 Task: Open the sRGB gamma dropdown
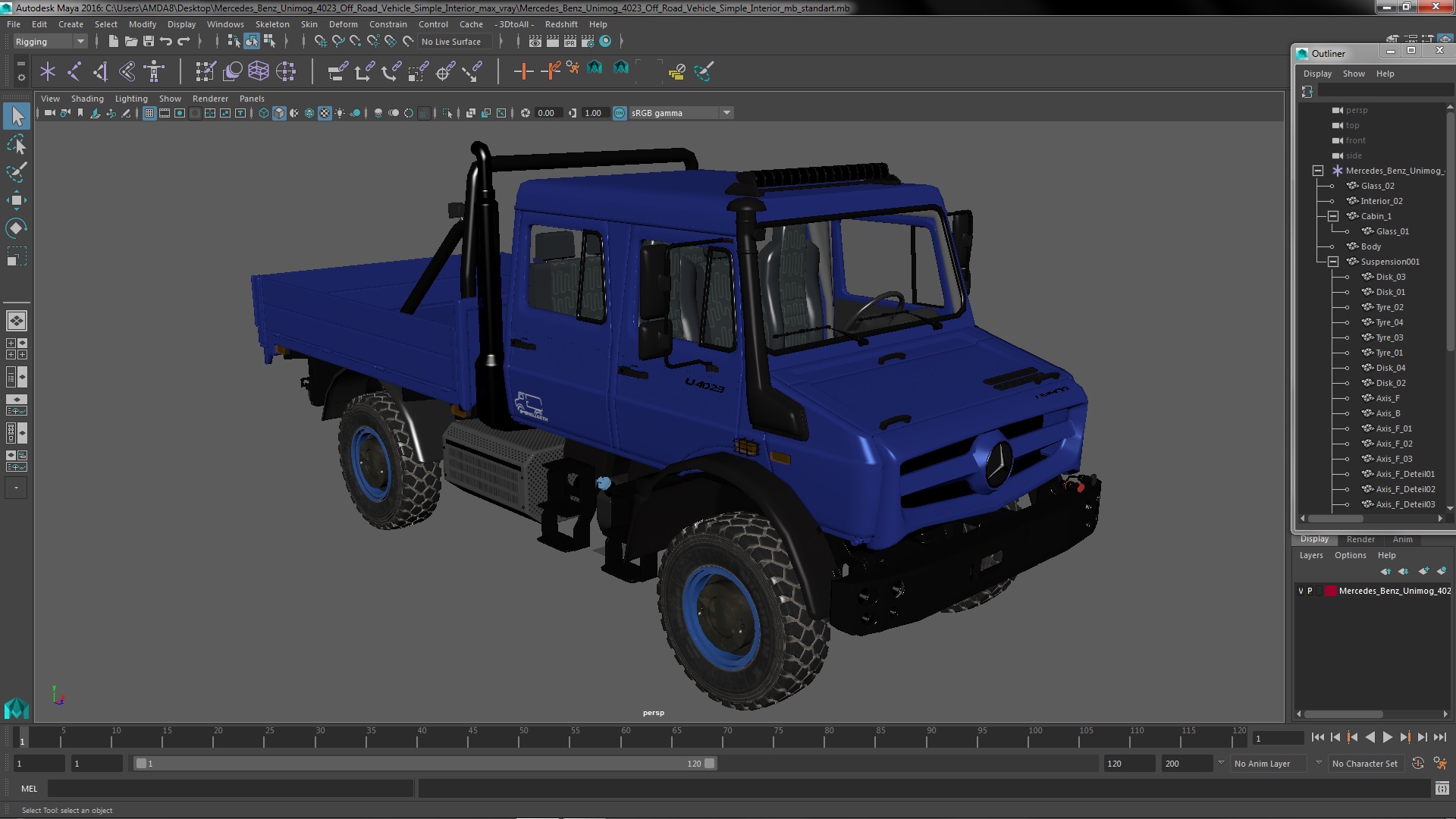726,113
